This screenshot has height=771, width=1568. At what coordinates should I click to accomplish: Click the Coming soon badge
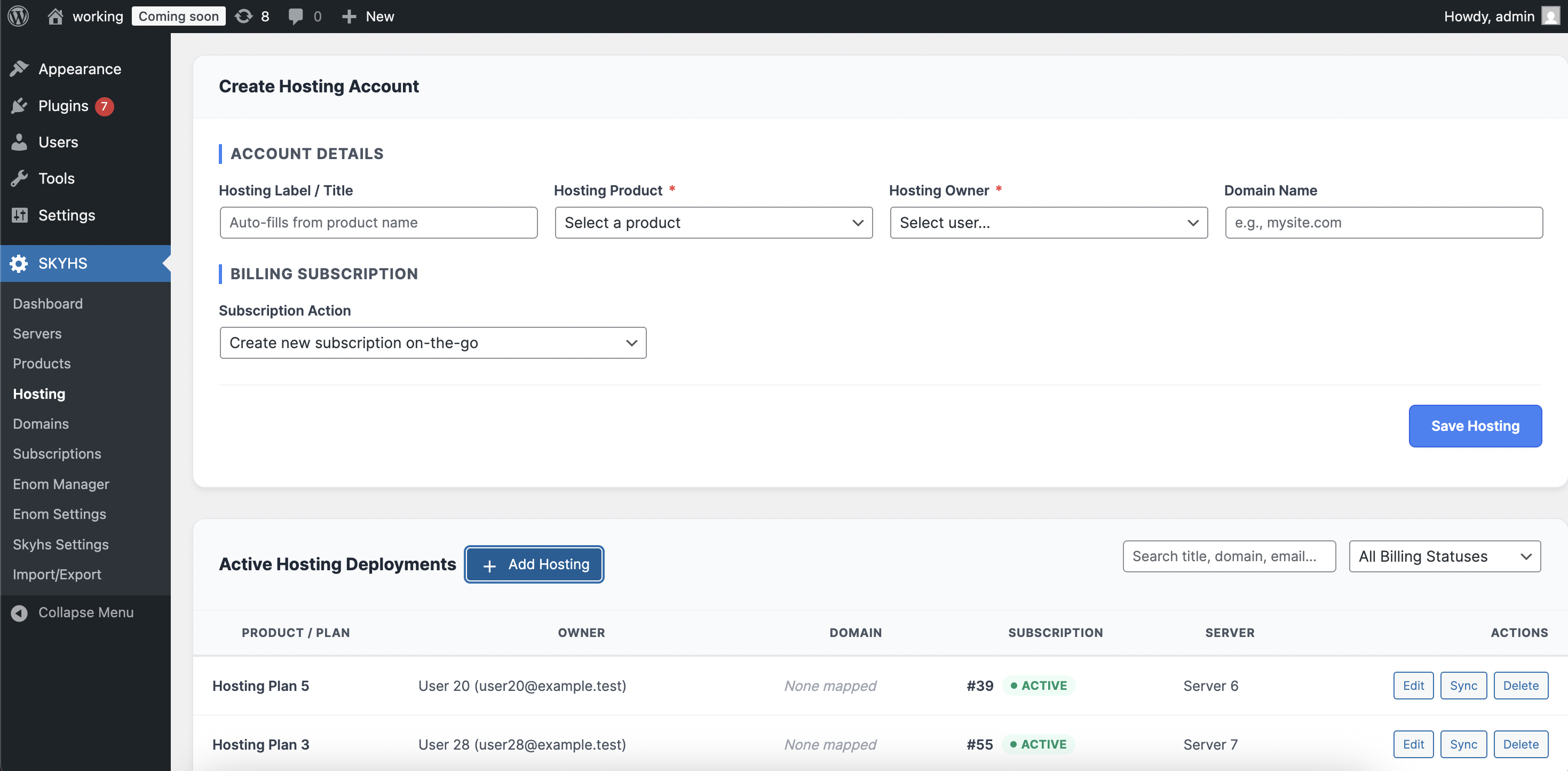click(178, 17)
